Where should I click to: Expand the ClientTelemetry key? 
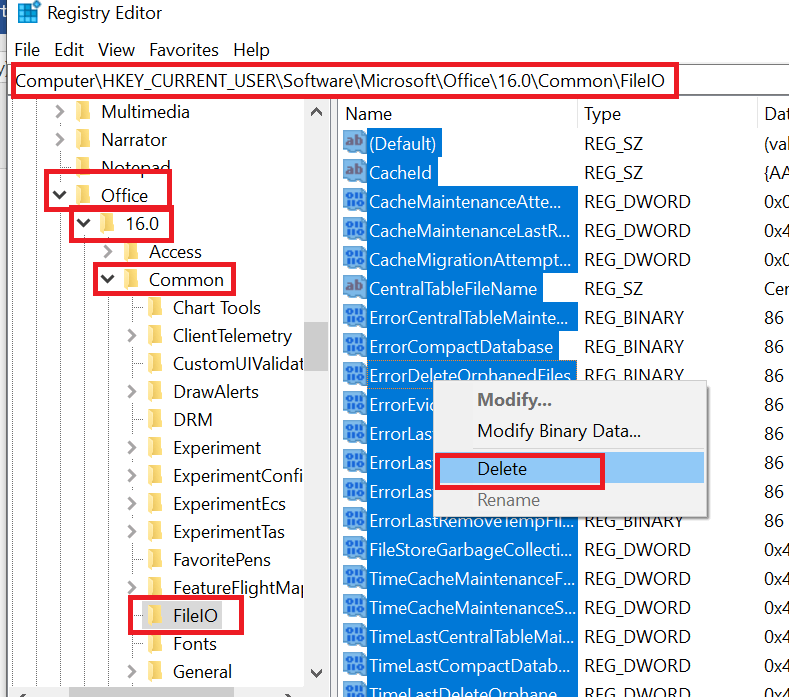tap(132, 335)
